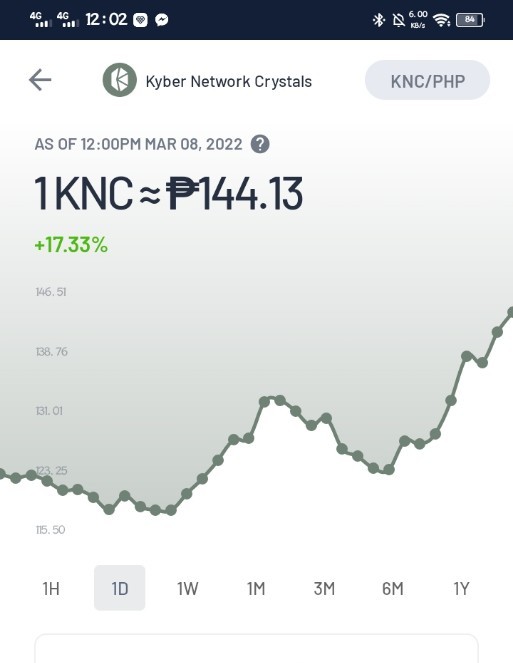Tap the Kyber Network Crystals title

pyautogui.click(x=229, y=81)
